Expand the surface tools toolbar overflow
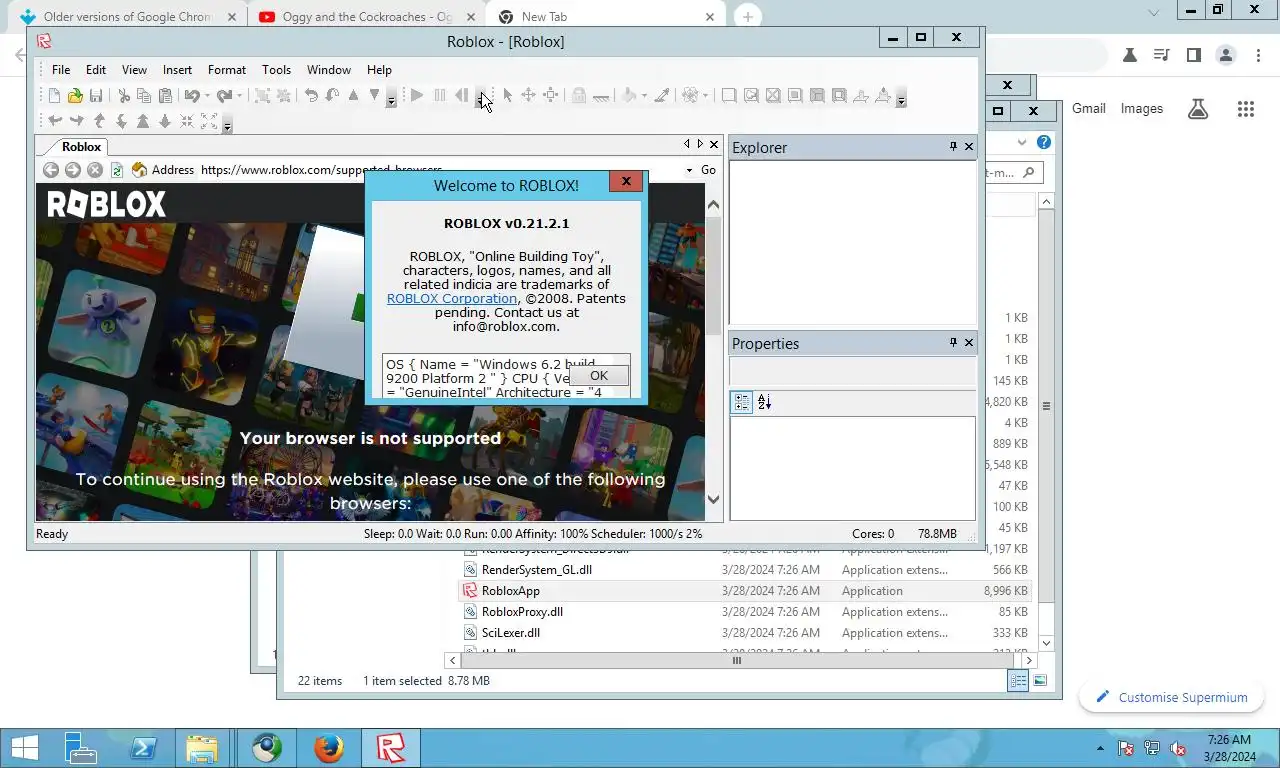Viewport: 1280px width, 768px height. (x=901, y=97)
